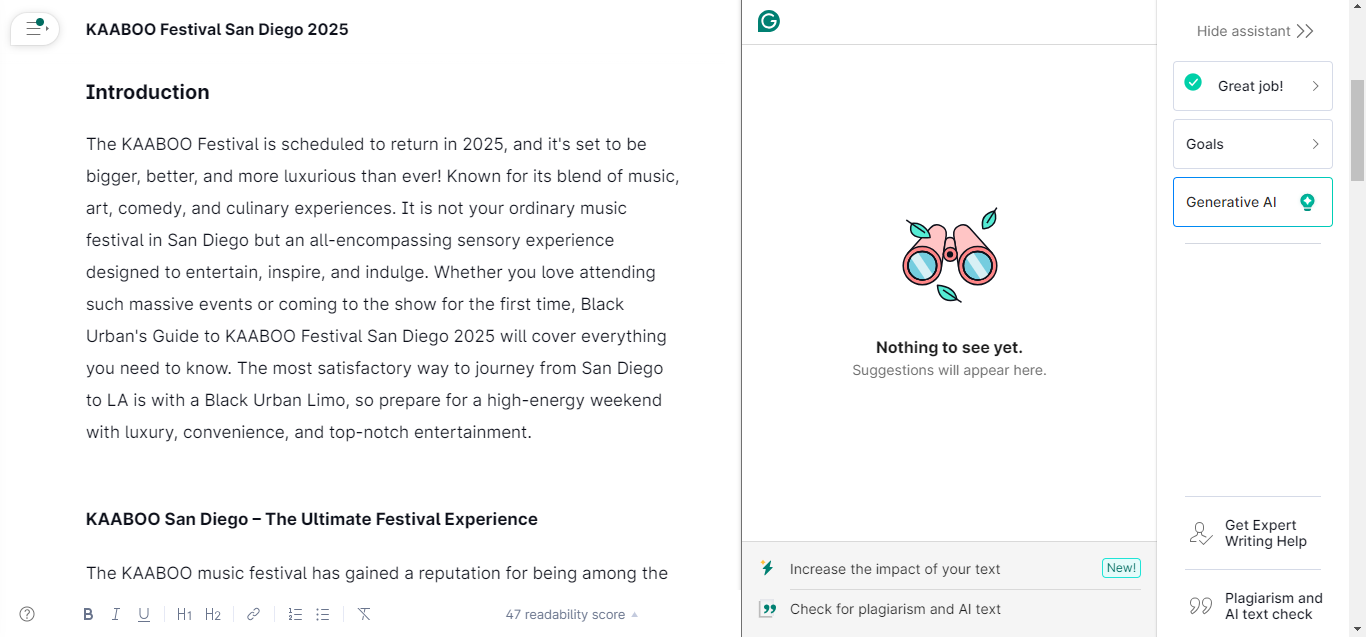The height and width of the screenshot is (637, 1366).
Task: Expand the Great job! panel
Action: click(x=1252, y=86)
